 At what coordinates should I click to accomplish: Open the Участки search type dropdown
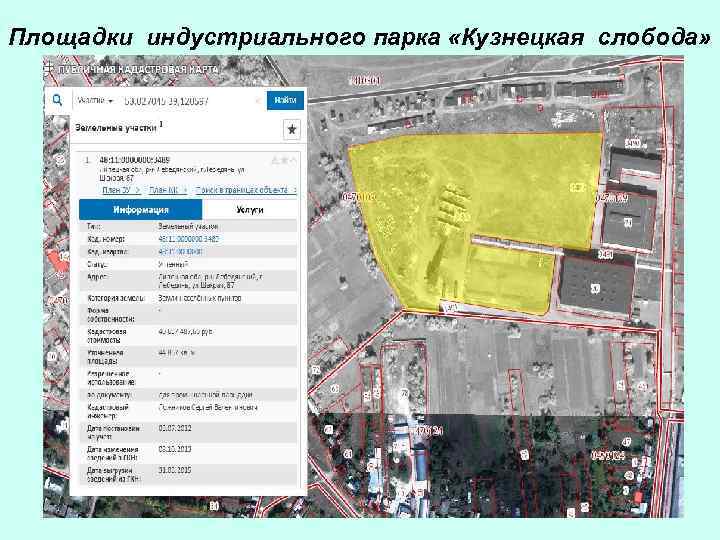point(96,100)
